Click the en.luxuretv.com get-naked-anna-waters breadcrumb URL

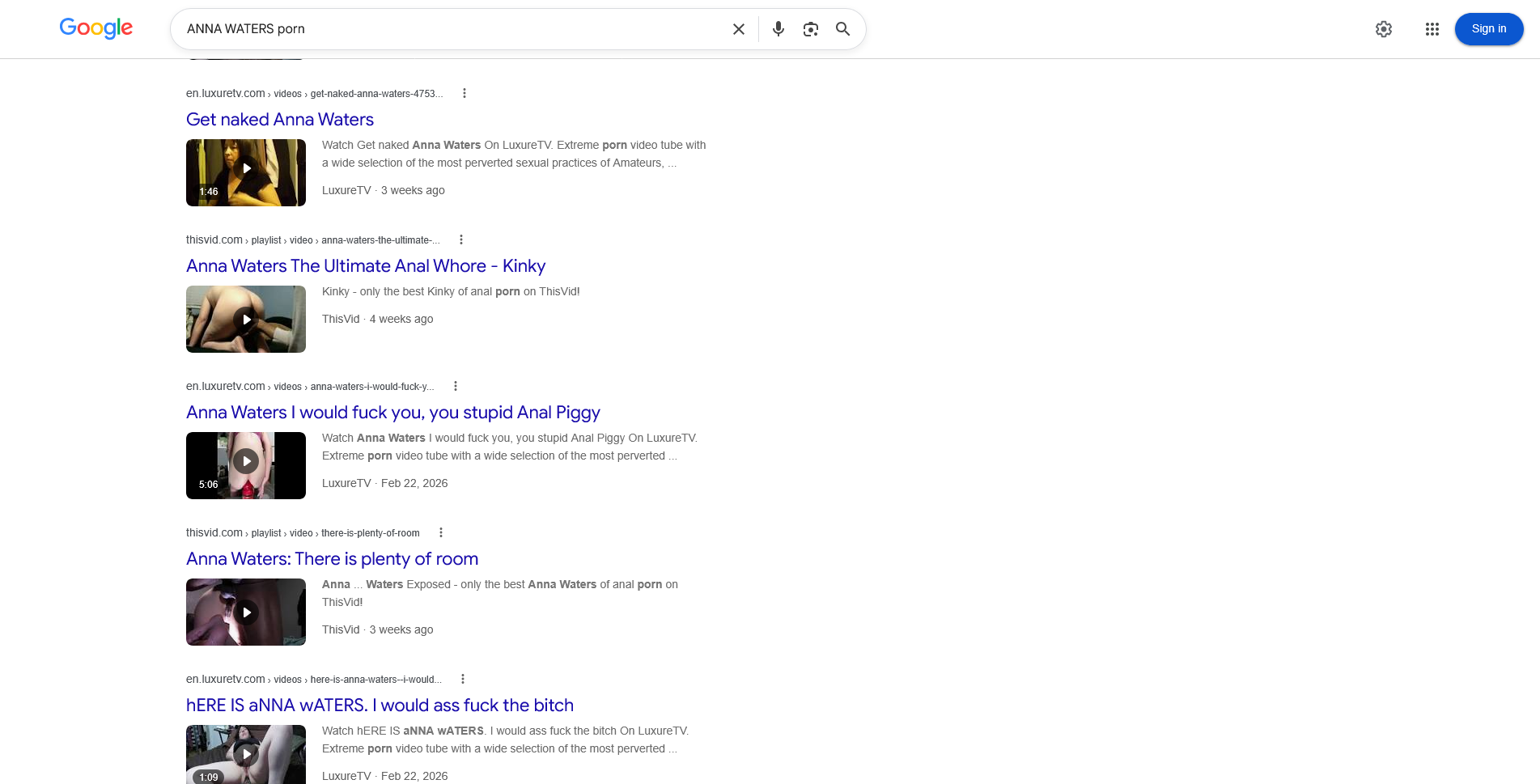pos(314,93)
